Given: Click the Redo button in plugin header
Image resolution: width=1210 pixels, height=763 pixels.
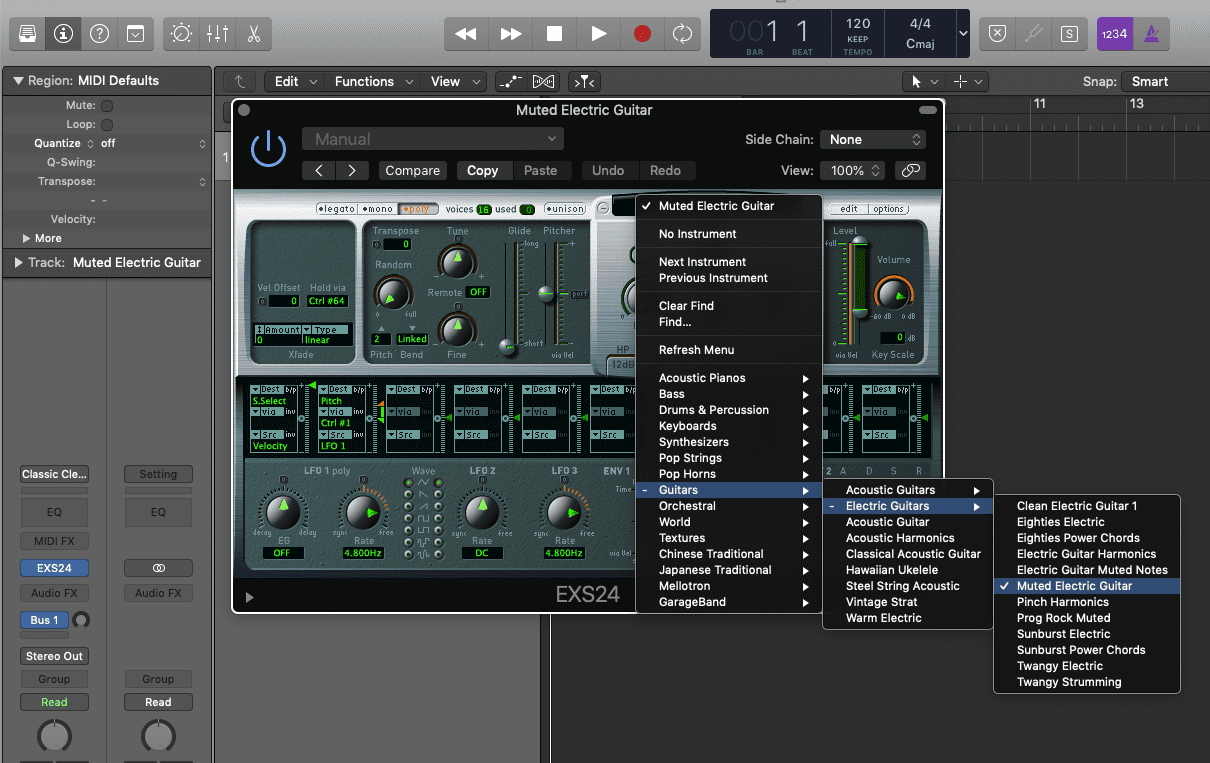Looking at the screenshot, I should [665, 170].
